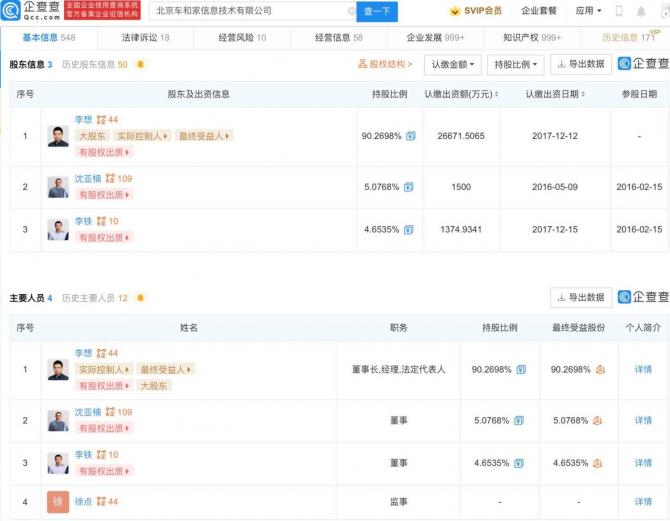Expand 有股权出质 tag under 李想 in shareholder table

coord(104,152)
